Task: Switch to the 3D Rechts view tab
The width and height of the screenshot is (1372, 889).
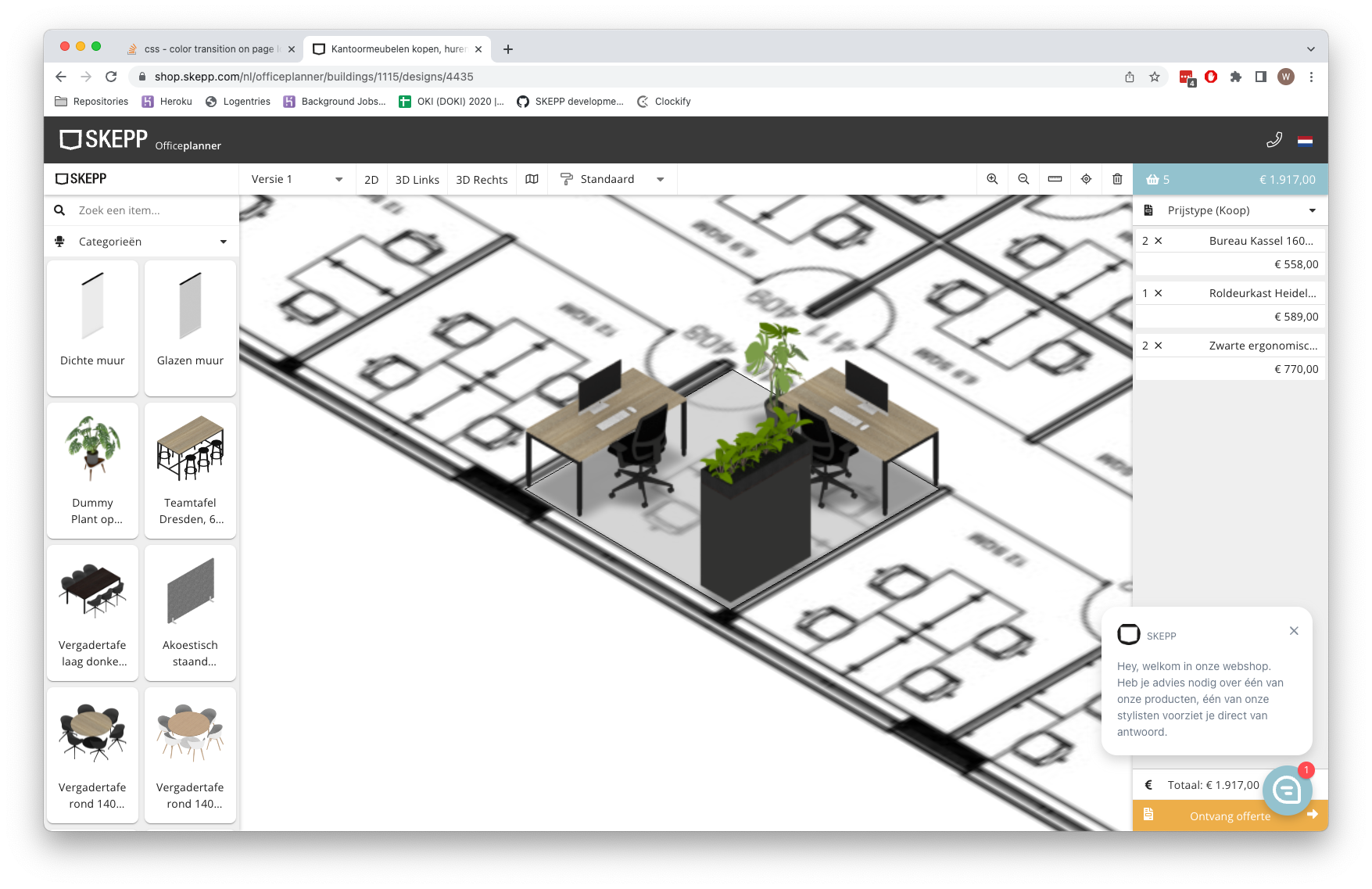Action: 481,179
